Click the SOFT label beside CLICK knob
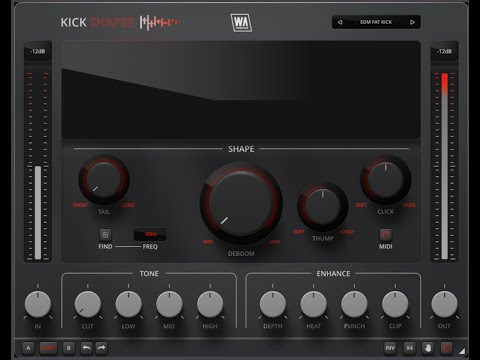 pyautogui.click(x=361, y=205)
